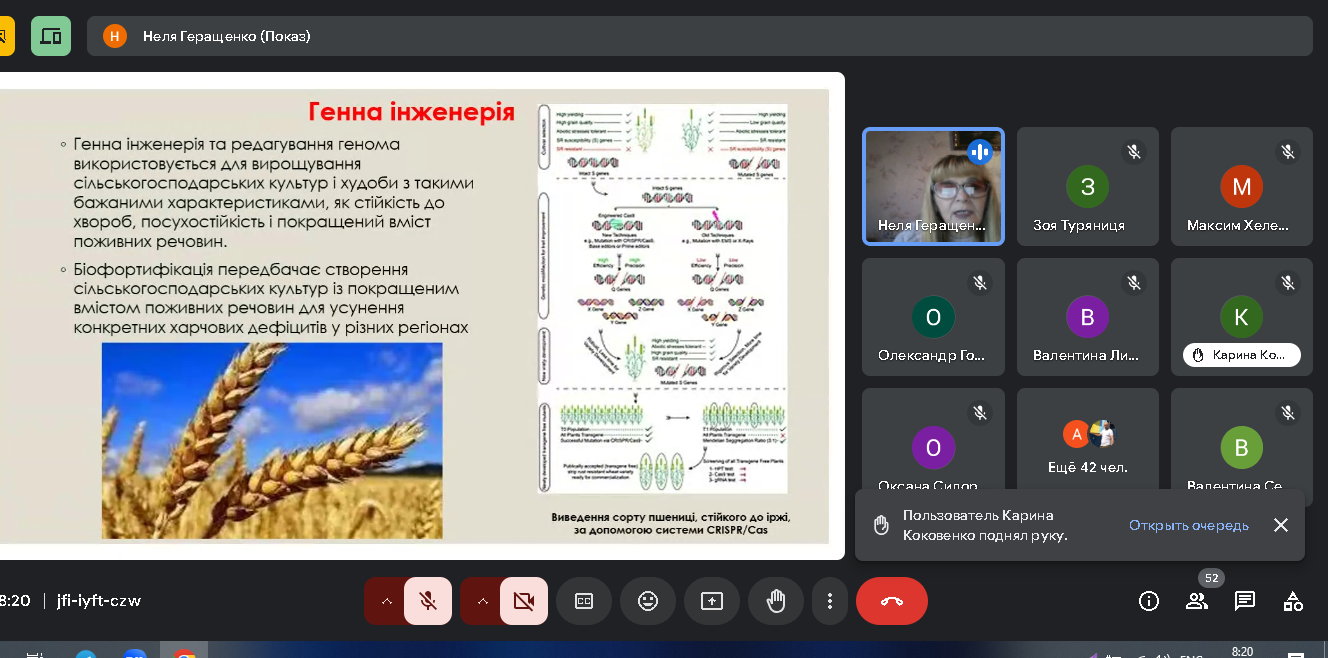
Task: Expand audio settings arrow beside microphone
Action: (x=386, y=601)
